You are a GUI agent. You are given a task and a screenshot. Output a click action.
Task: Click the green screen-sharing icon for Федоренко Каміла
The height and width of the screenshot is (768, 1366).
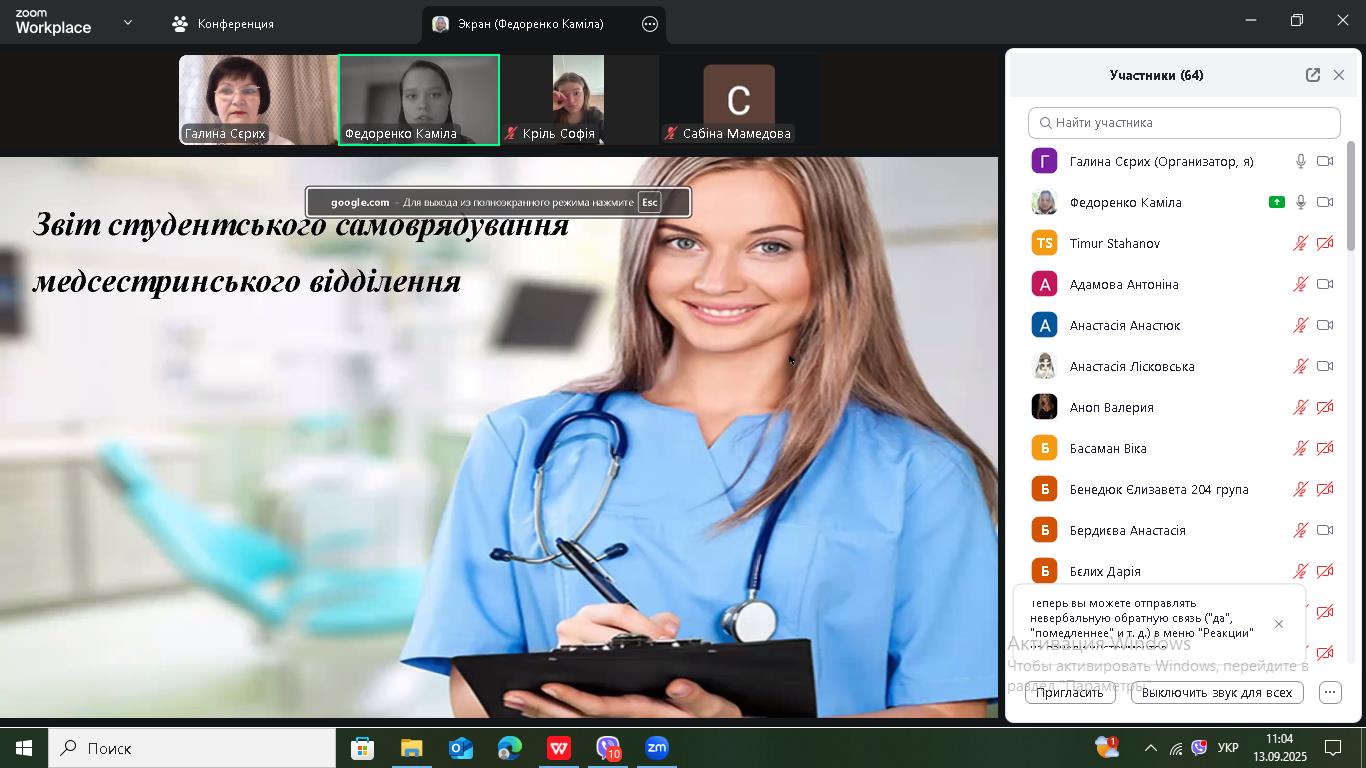pyautogui.click(x=1276, y=202)
